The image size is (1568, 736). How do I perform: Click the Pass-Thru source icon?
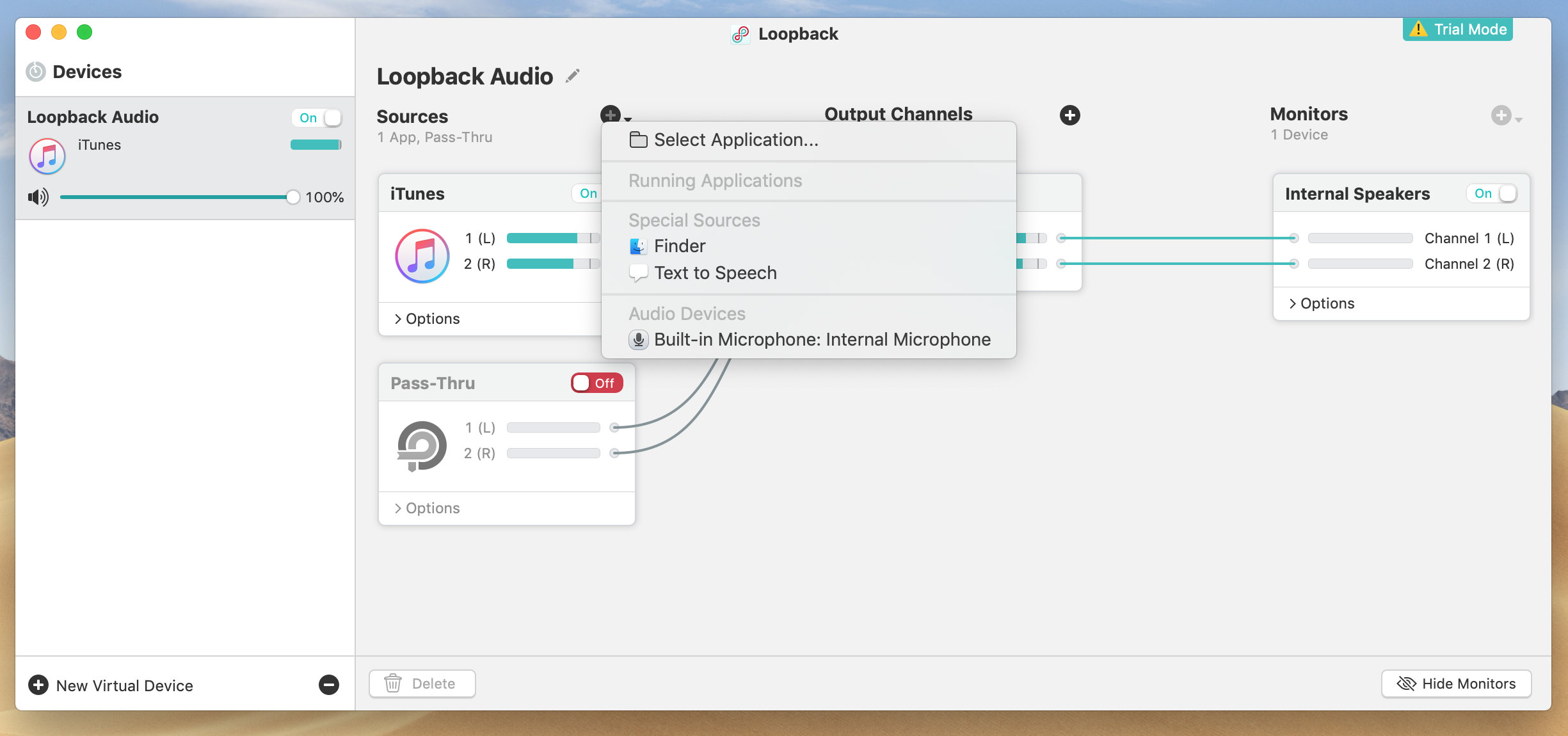[421, 446]
